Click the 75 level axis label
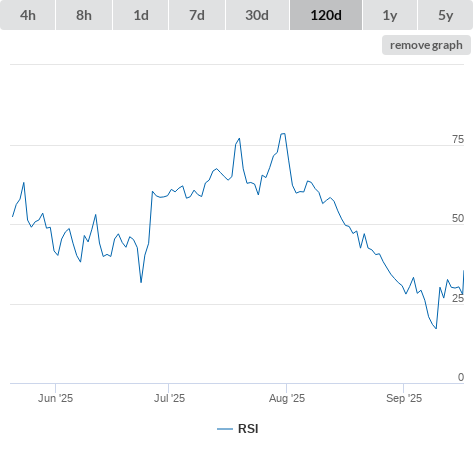This screenshot has width=474, height=455. [458, 139]
